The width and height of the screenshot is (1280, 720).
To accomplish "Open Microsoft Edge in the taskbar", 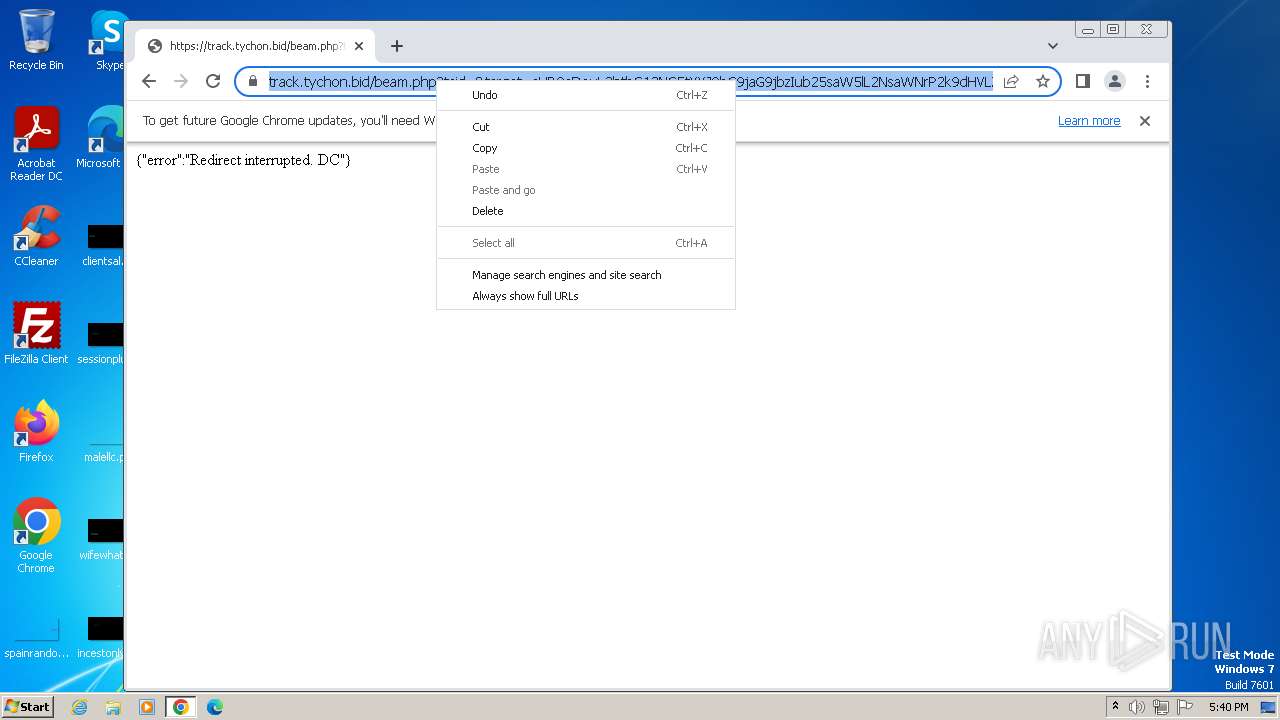I will click(214, 707).
